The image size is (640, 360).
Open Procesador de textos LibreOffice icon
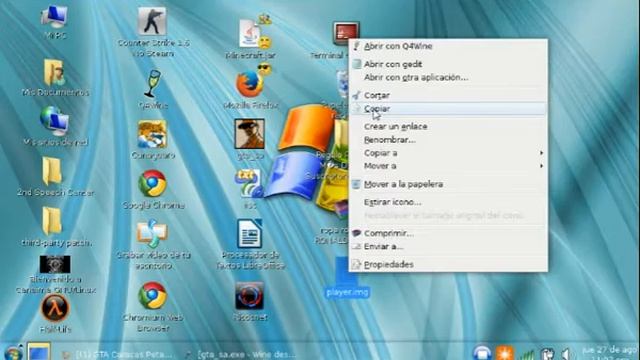[x=250, y=233]
